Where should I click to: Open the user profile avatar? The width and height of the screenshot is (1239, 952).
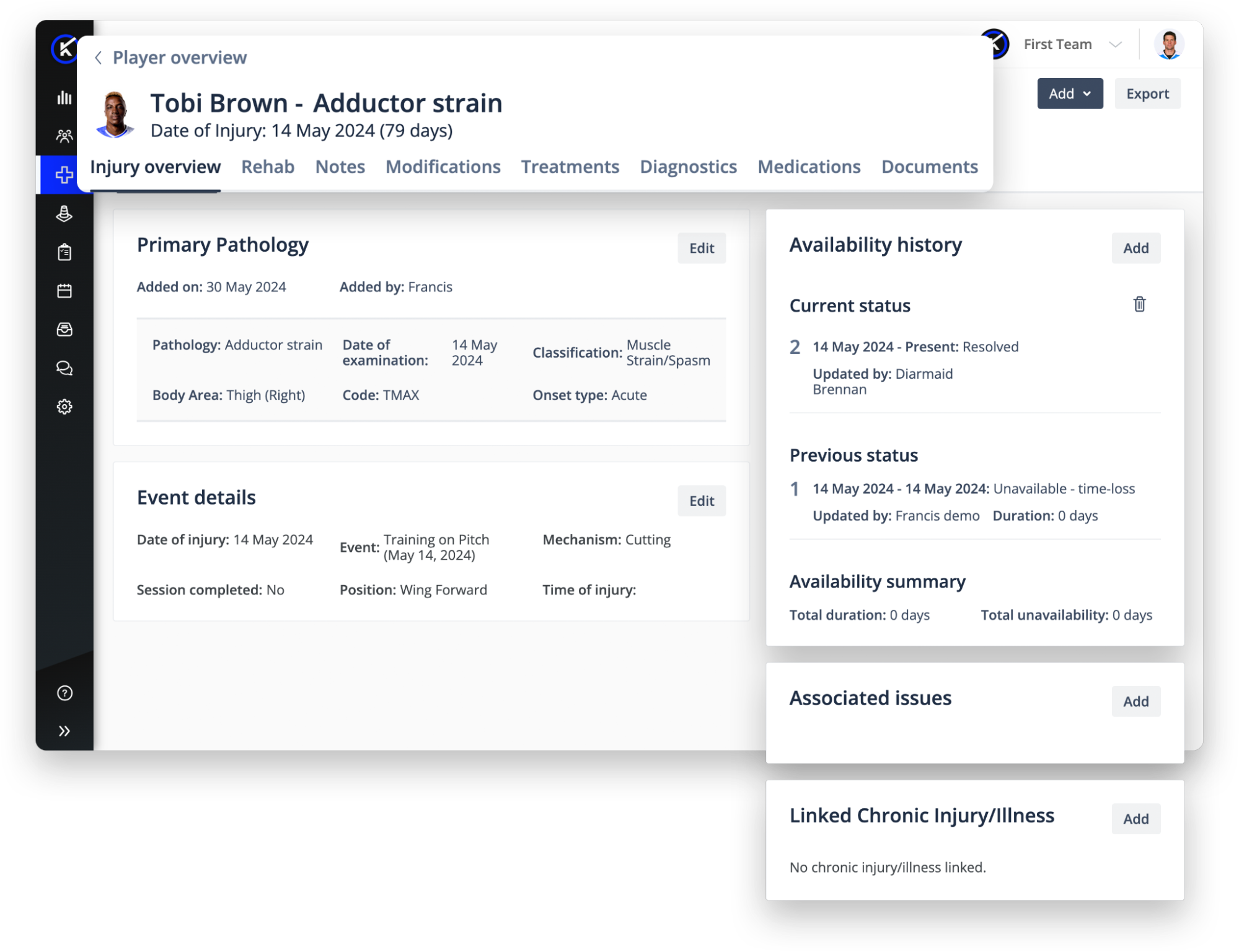pyautogui.click(x=1169, y=45)
